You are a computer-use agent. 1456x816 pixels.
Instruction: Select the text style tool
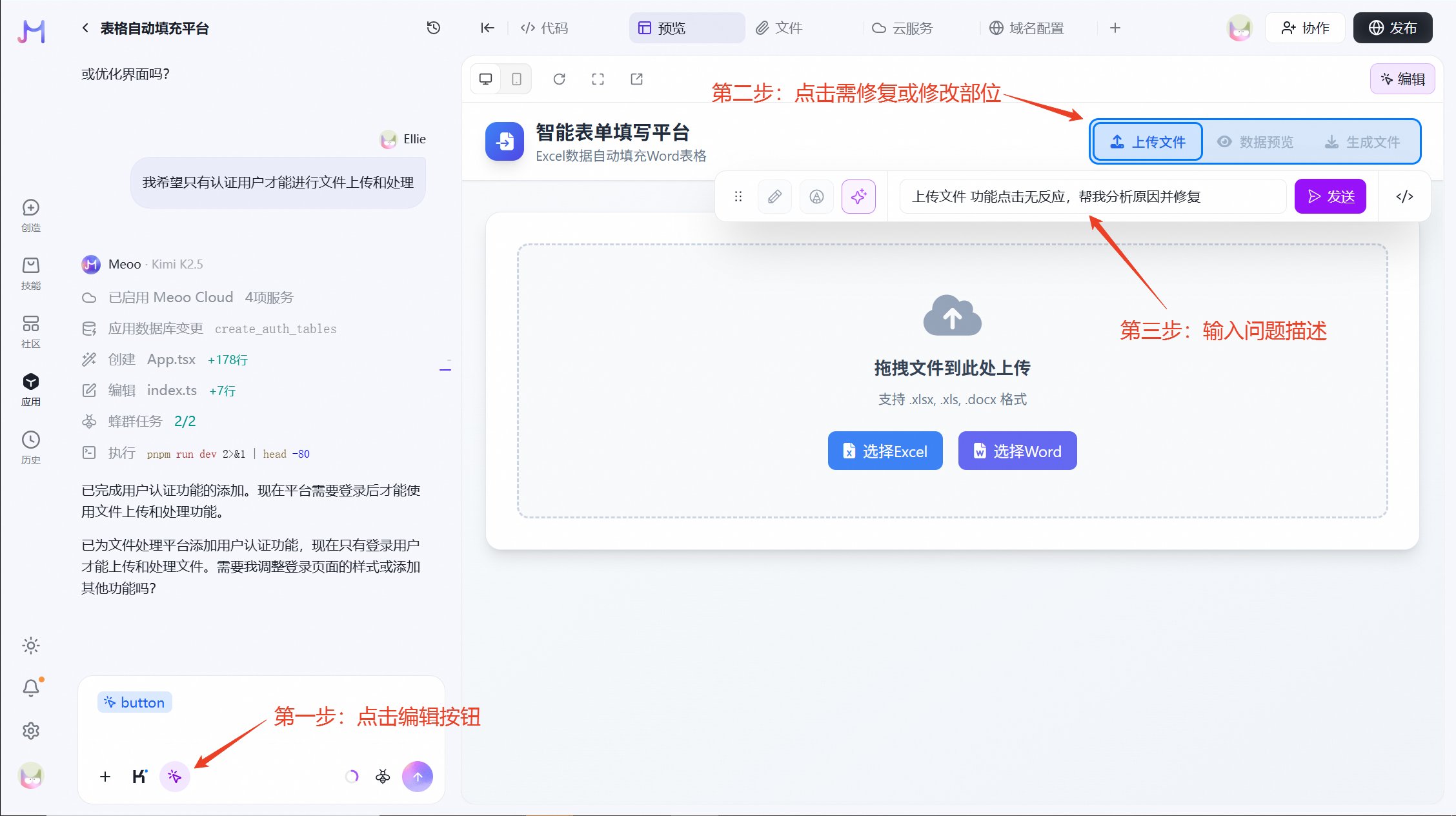pyautogui.click(x=817, y=196)
